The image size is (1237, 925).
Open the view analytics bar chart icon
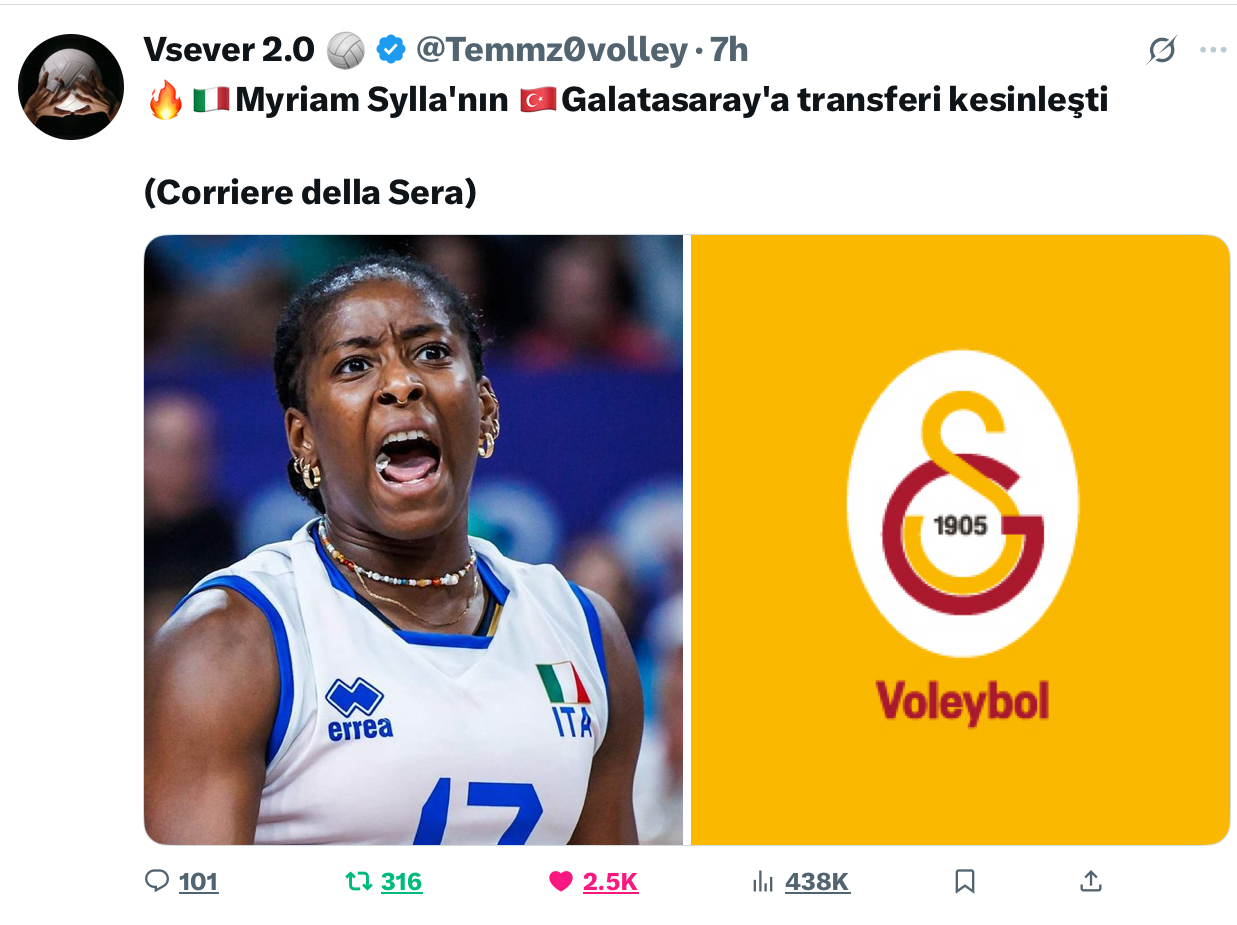point(763,881)
